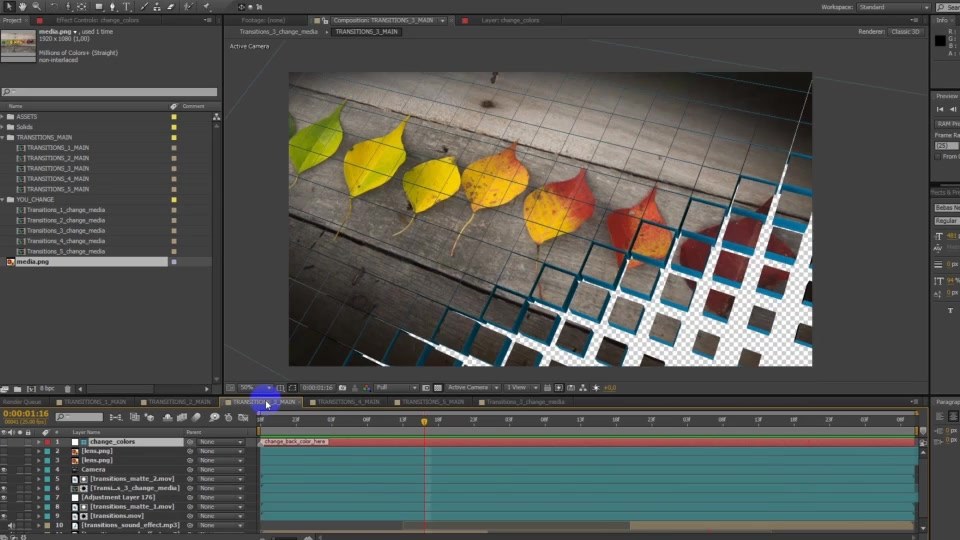The height and width of the screenshot is (540, 960).
Task: Open the viewer magnification 50% dropdown
Action: (x=255, y=388)
